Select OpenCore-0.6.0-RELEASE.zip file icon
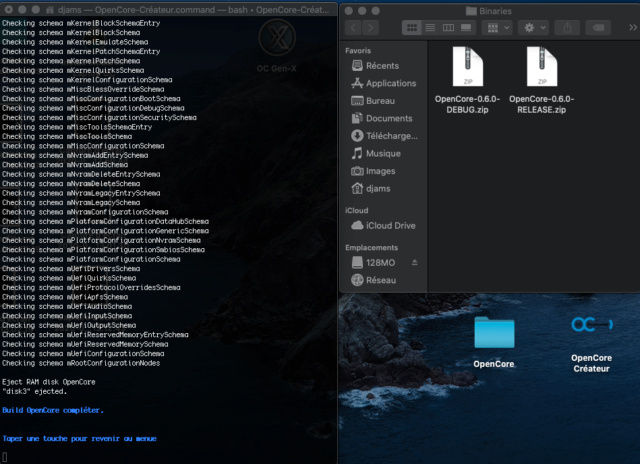 [542, 67]
